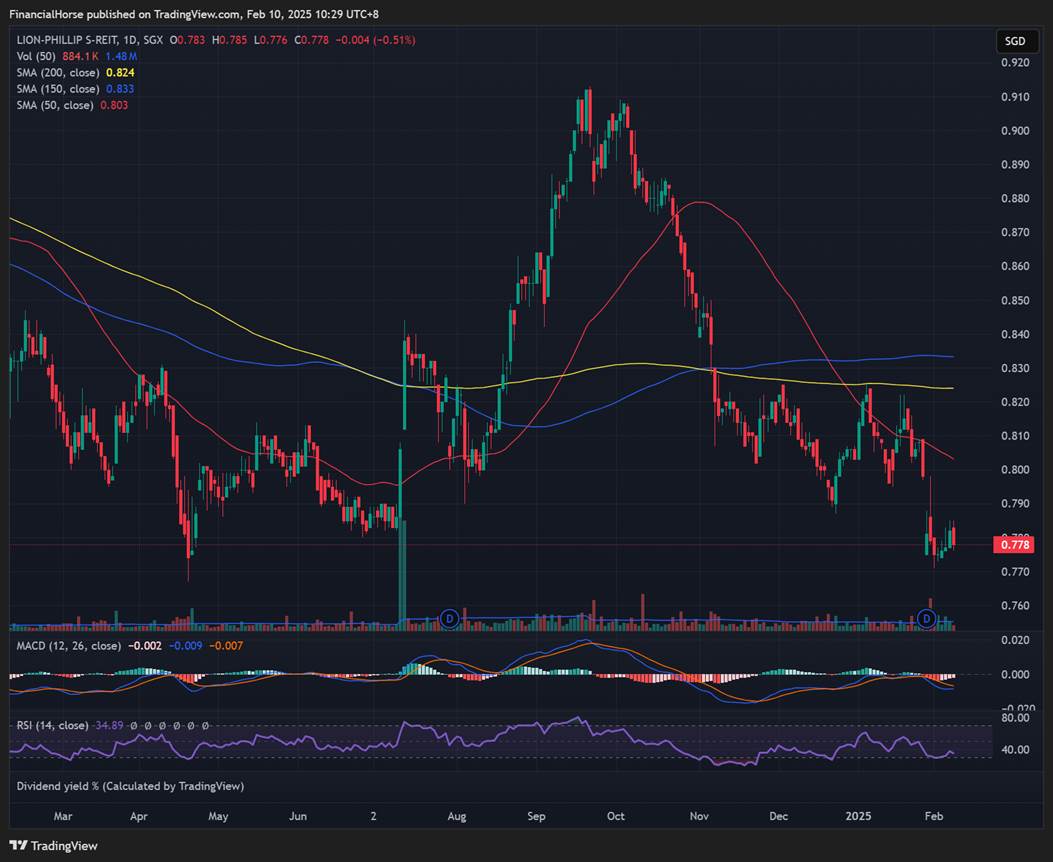Click the 0.910 price axis label

(x=1015, y=97)
